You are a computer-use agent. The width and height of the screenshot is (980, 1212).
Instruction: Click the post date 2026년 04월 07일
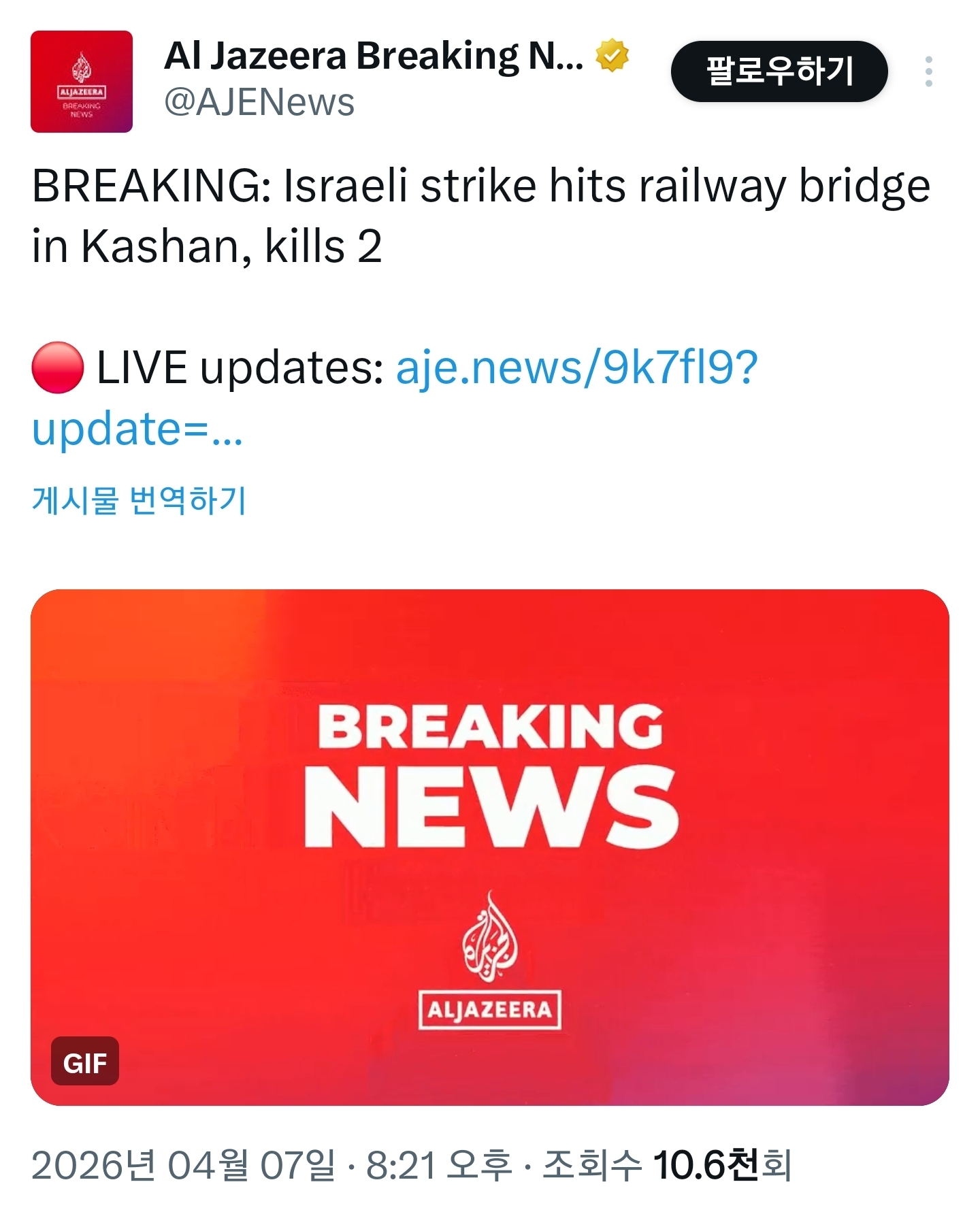point(182,1165)
